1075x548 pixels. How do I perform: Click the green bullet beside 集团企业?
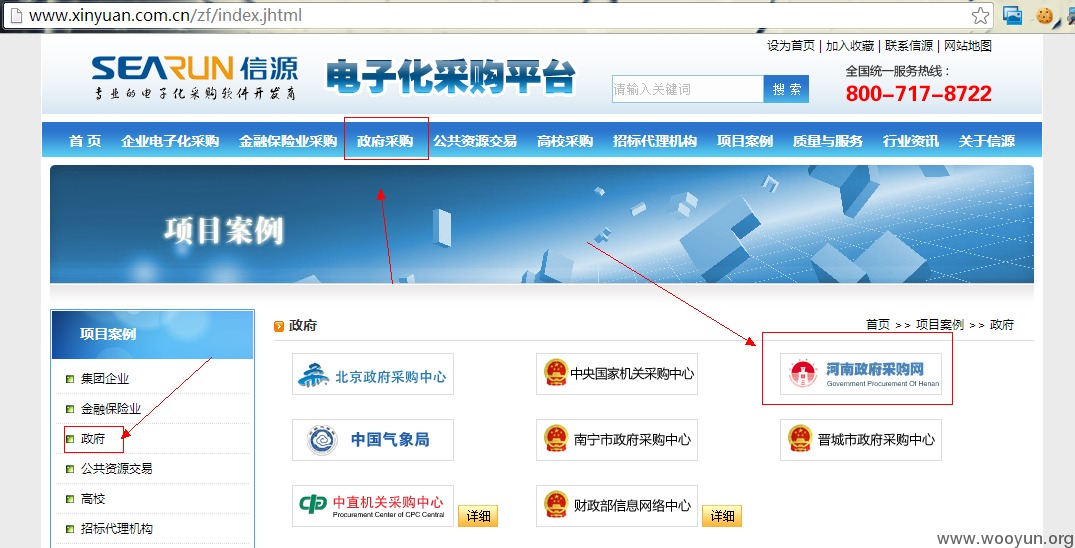point(69,379)
